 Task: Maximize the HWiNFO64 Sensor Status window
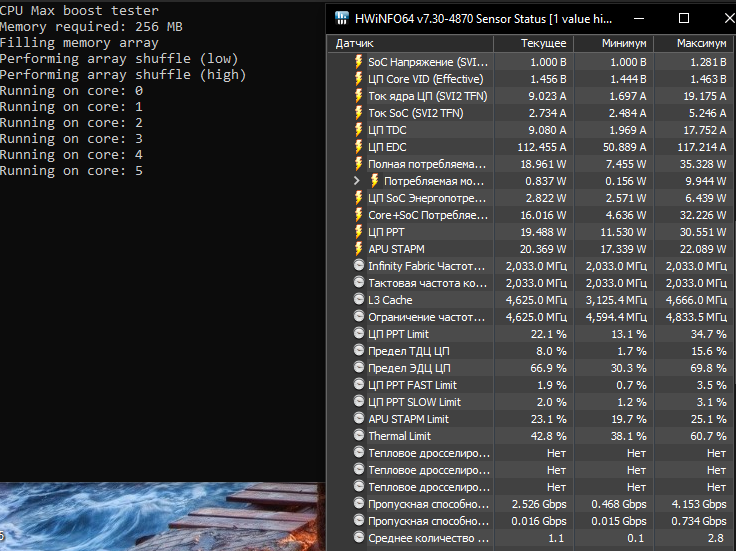pyautogui.click(x=684, y=18)
